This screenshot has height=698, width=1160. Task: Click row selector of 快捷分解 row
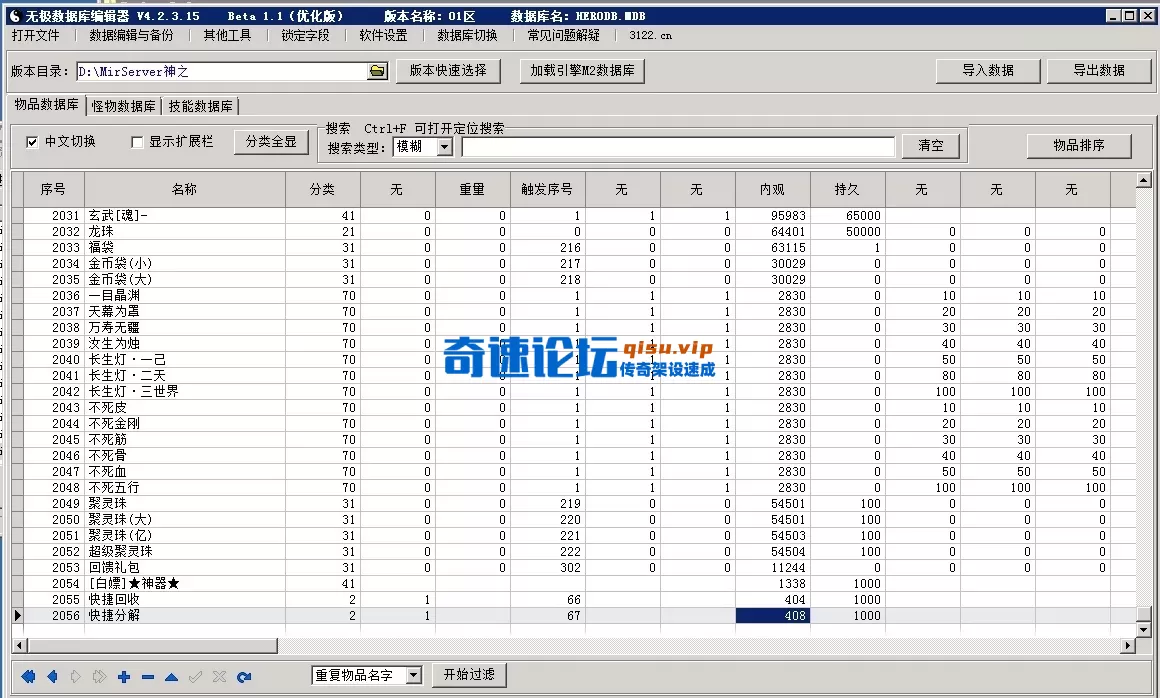coord(18,616)
